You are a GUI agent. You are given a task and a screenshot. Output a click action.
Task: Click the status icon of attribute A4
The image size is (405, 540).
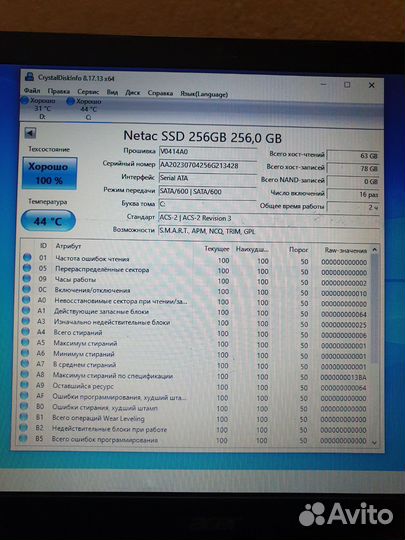point(25,331)
